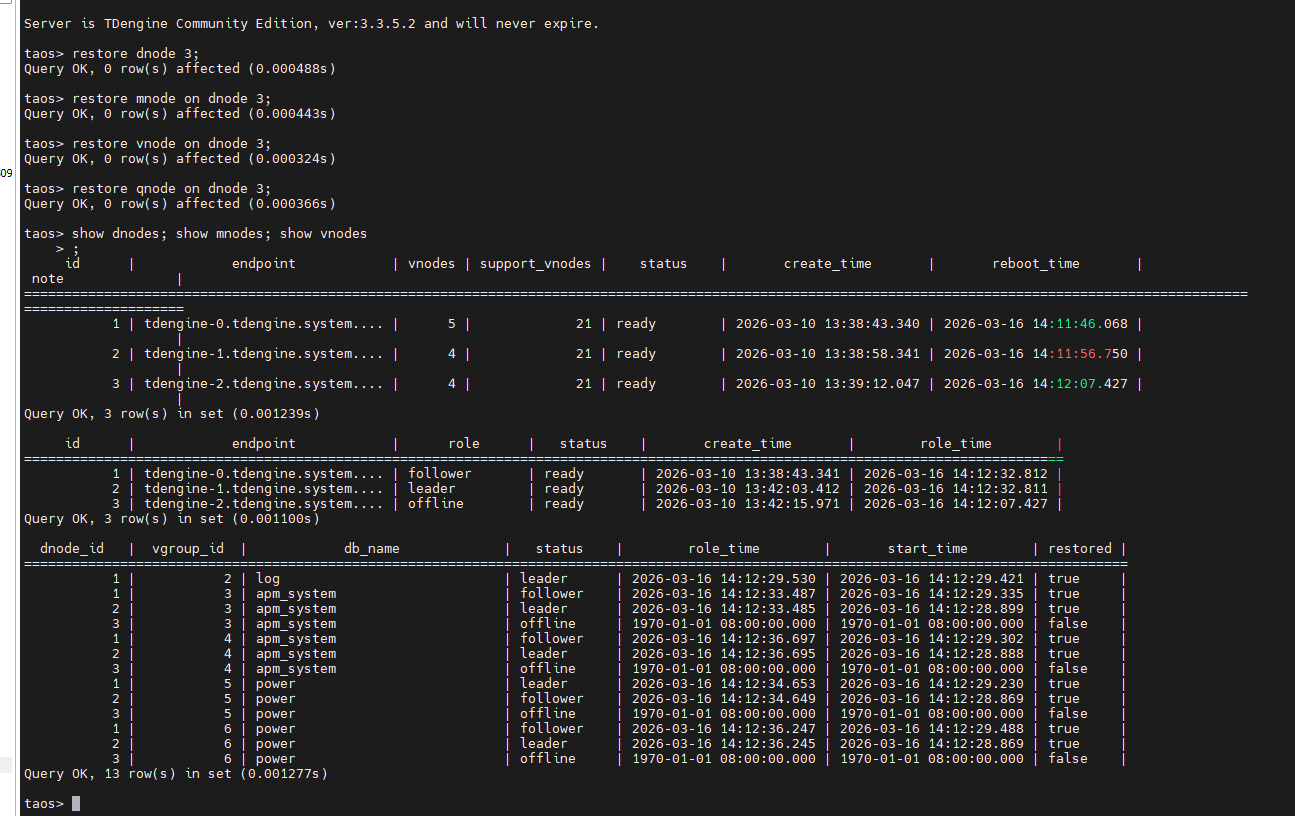
Task: Click the vgroup_id column header
Action: click(187, 549)
